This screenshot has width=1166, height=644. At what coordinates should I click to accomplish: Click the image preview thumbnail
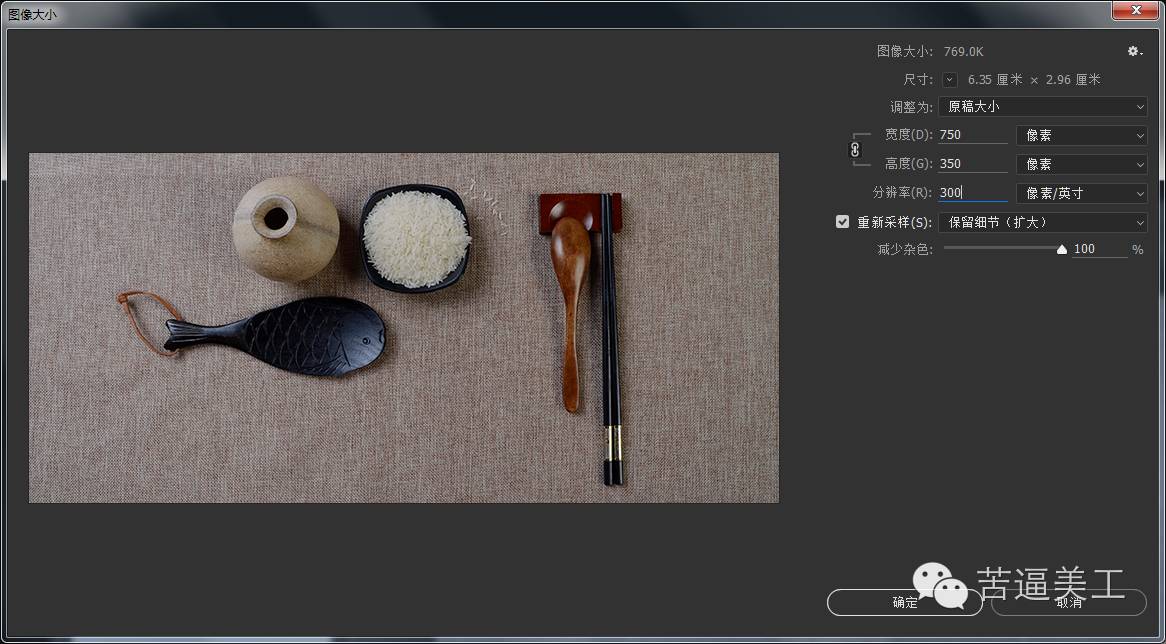pyautogui.click(x=404, y=328)
